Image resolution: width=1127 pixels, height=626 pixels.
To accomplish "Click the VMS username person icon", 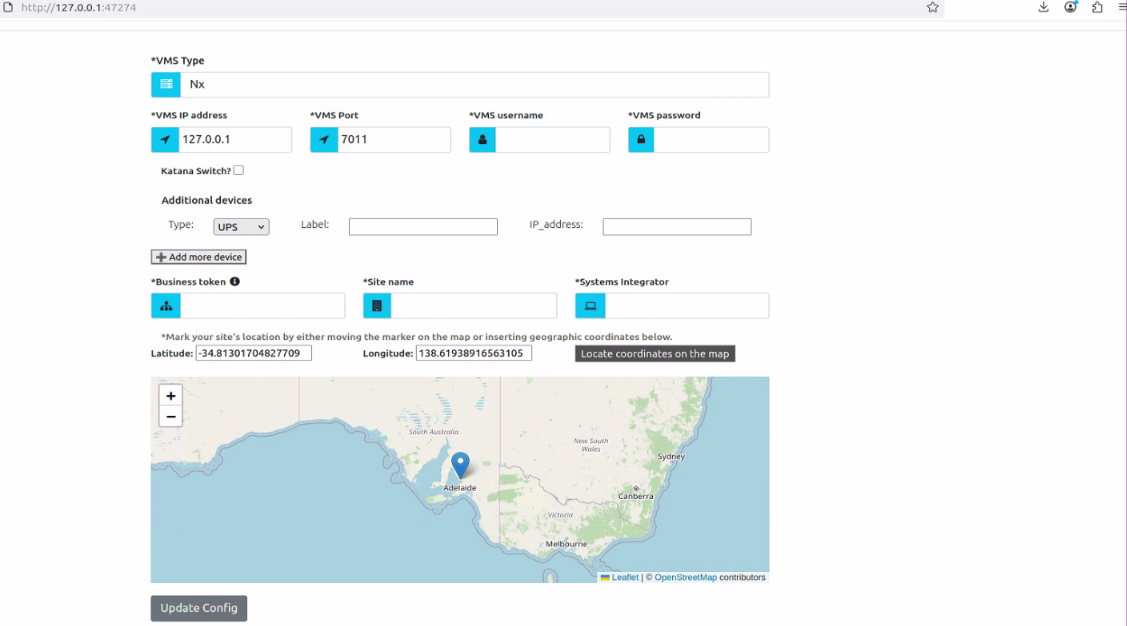I will (482, 140).
